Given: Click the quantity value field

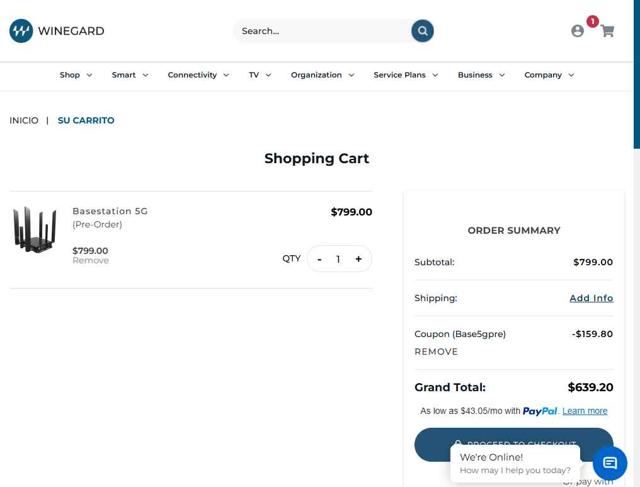Looking at the screenshot, I should pyautogui.click(x=338, y=259).
